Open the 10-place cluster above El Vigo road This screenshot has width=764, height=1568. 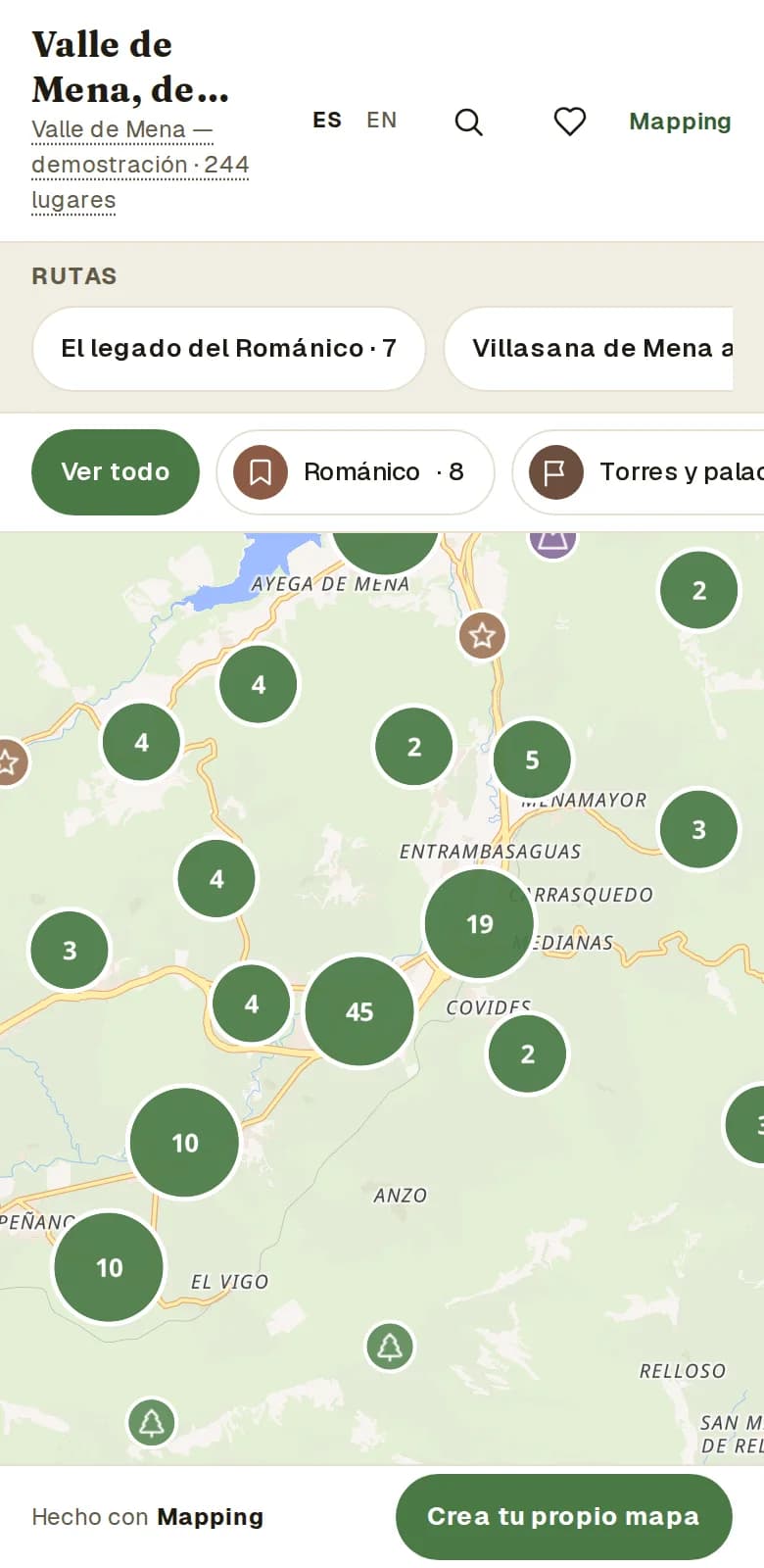[x=184, y=1143]
